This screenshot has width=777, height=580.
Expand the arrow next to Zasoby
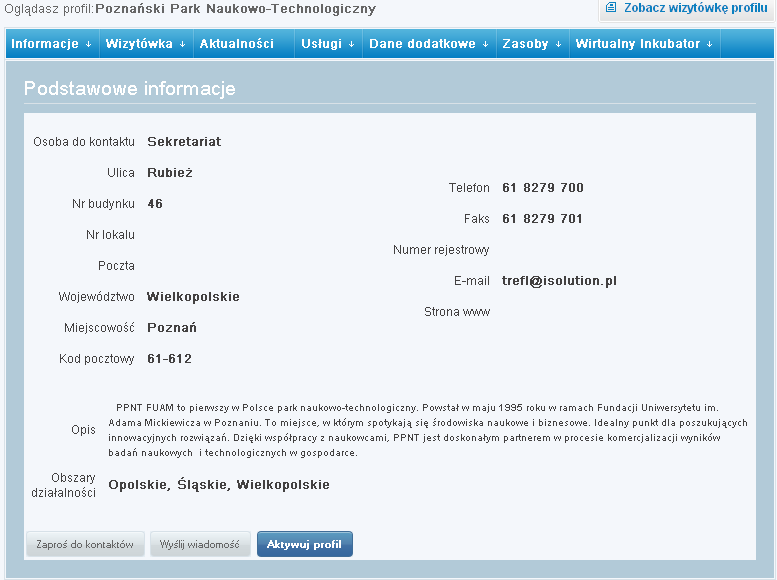coord(558,44)
